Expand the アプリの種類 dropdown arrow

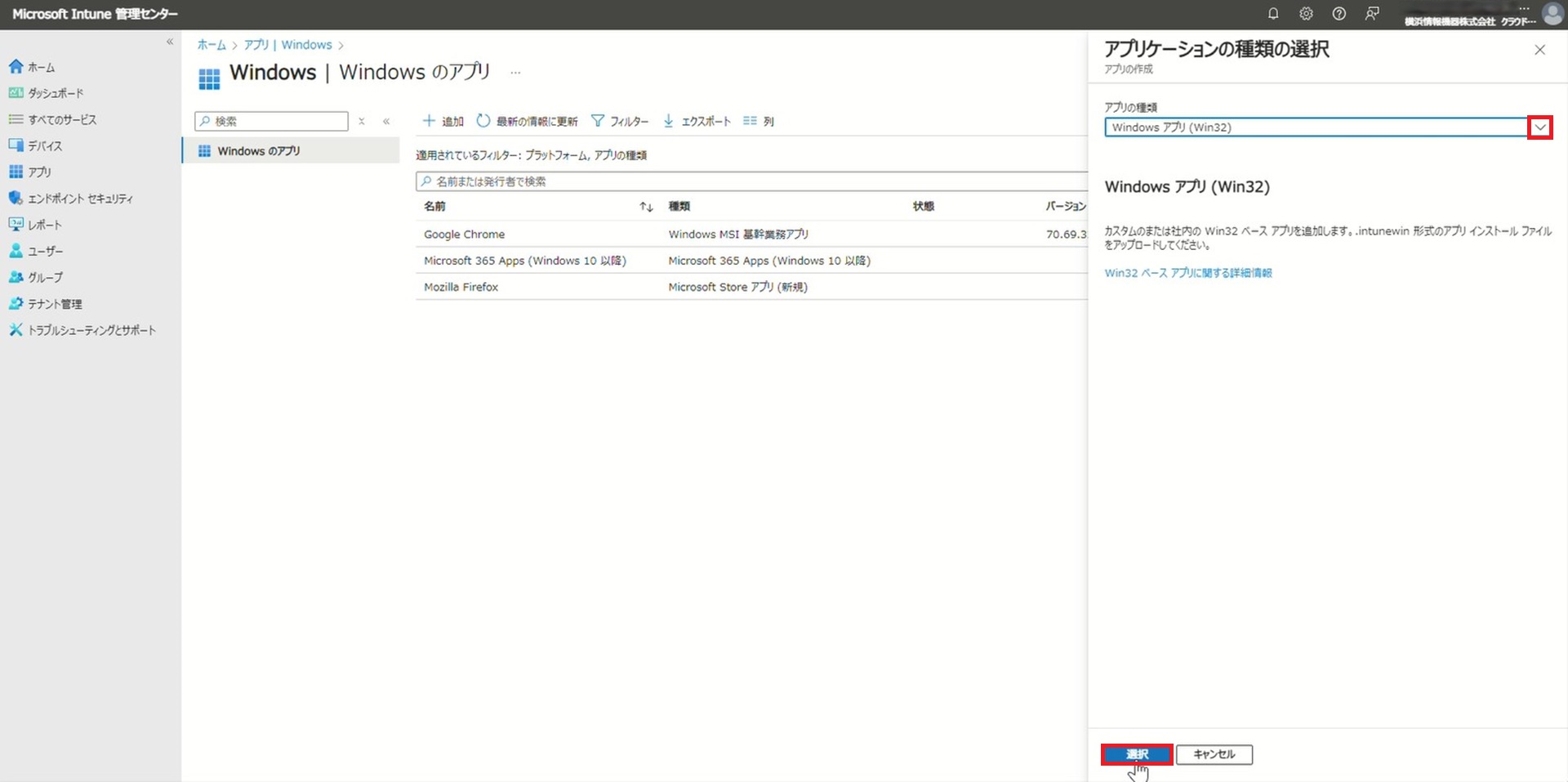click(1539, 127)
